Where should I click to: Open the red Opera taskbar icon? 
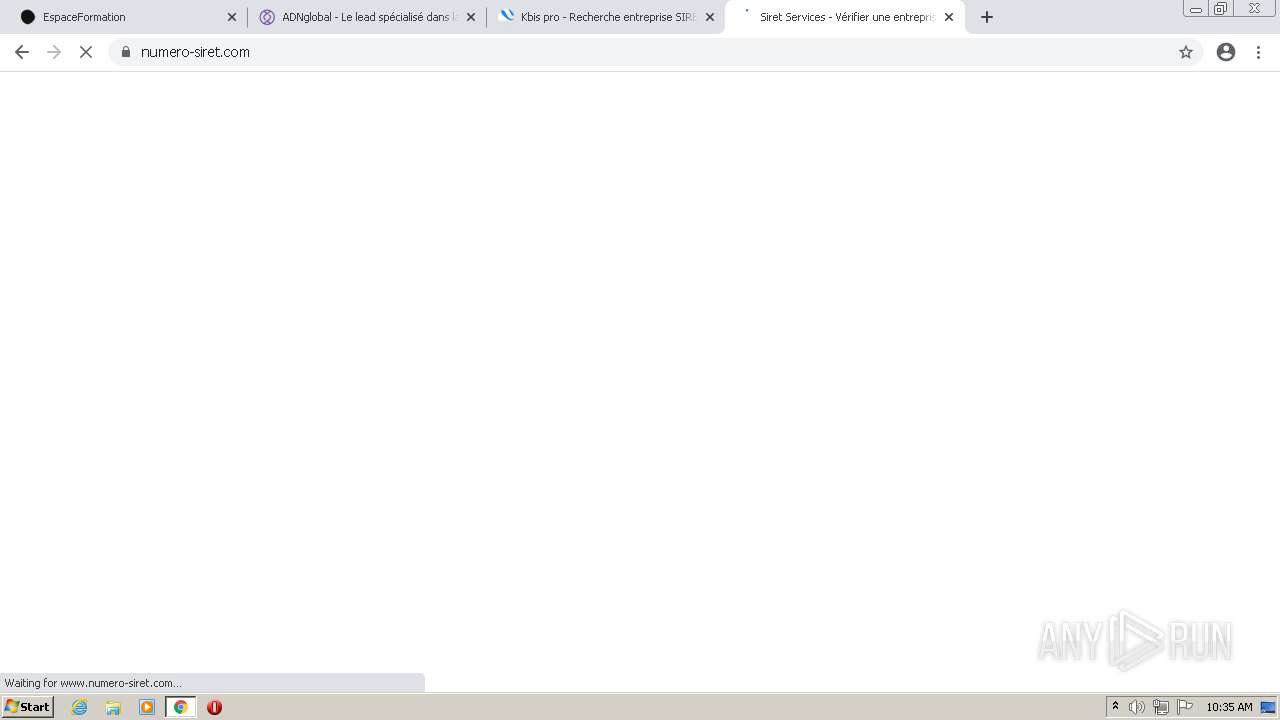pyautogui.click(x=214, y=707)
